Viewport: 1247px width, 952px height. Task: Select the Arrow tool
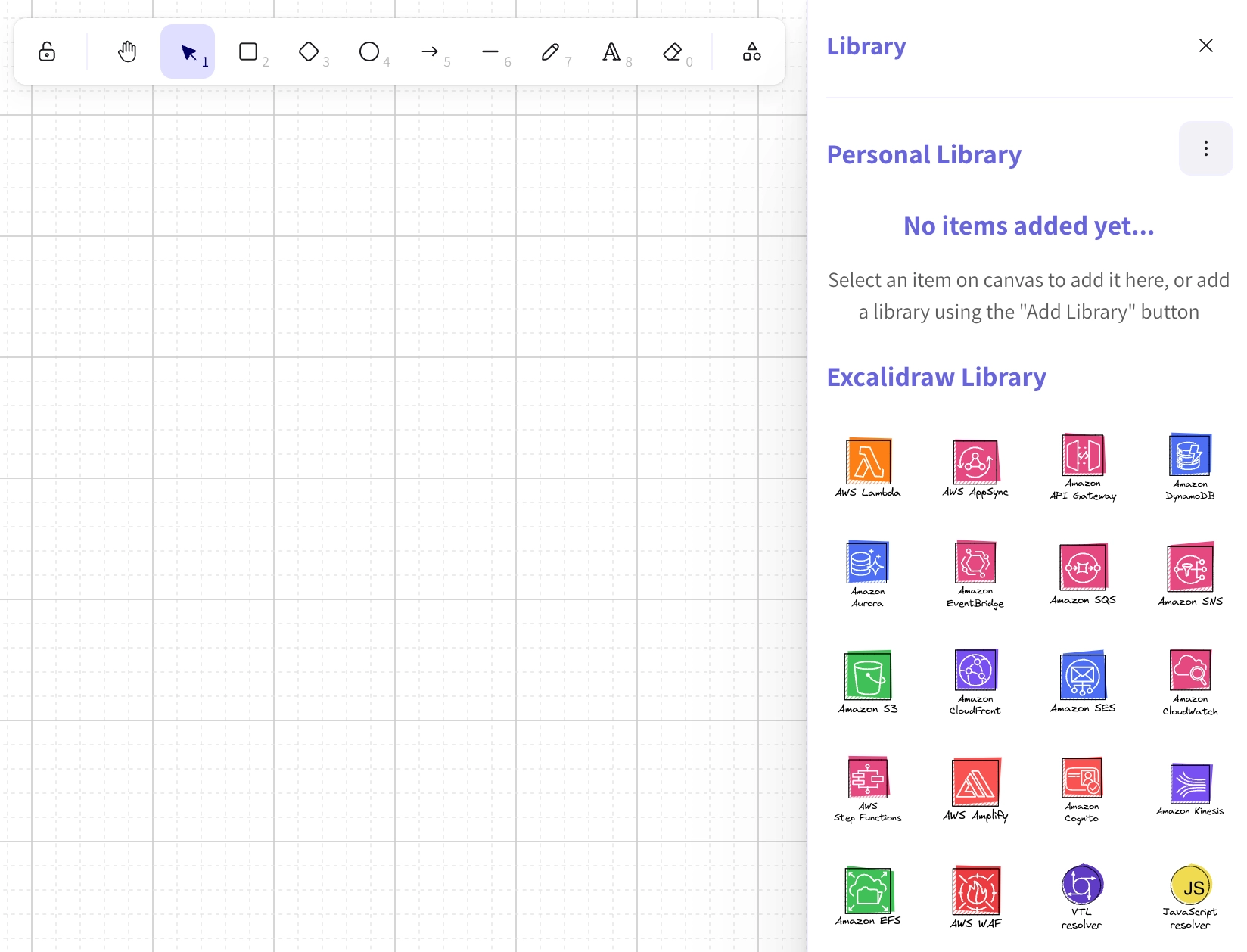tap(430, 51)
